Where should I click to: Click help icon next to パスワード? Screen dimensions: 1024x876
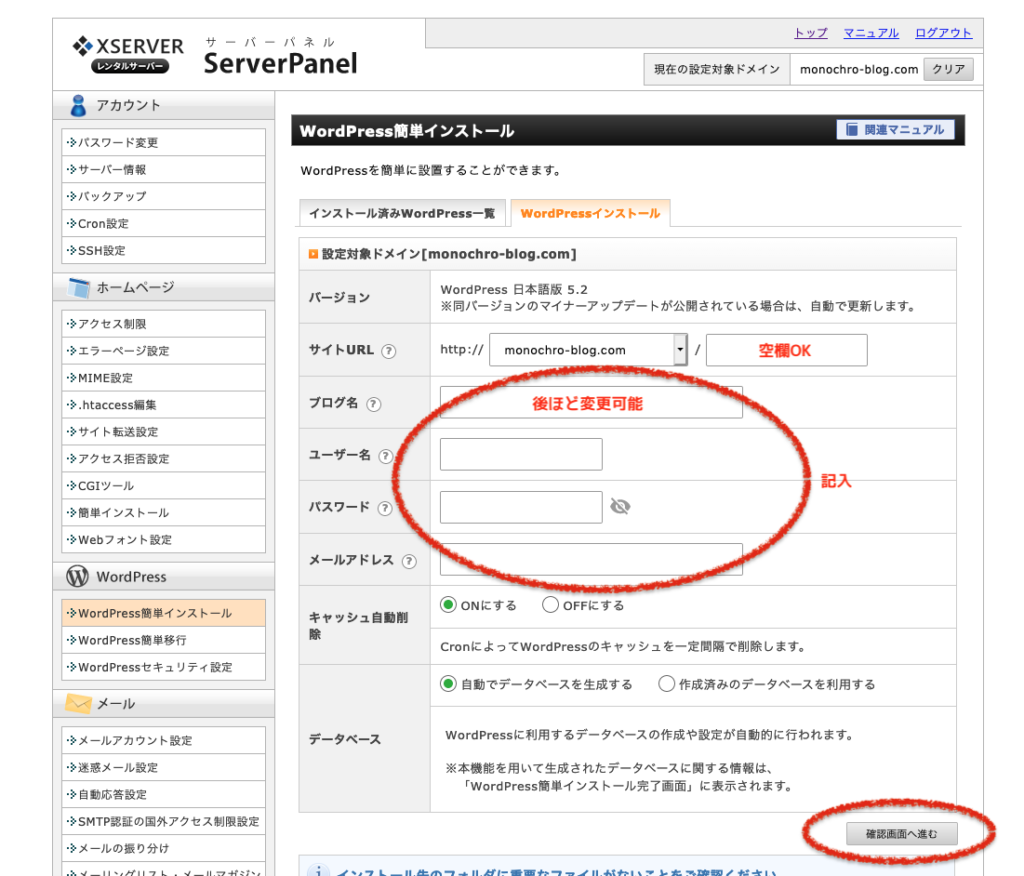coord(385,508)
